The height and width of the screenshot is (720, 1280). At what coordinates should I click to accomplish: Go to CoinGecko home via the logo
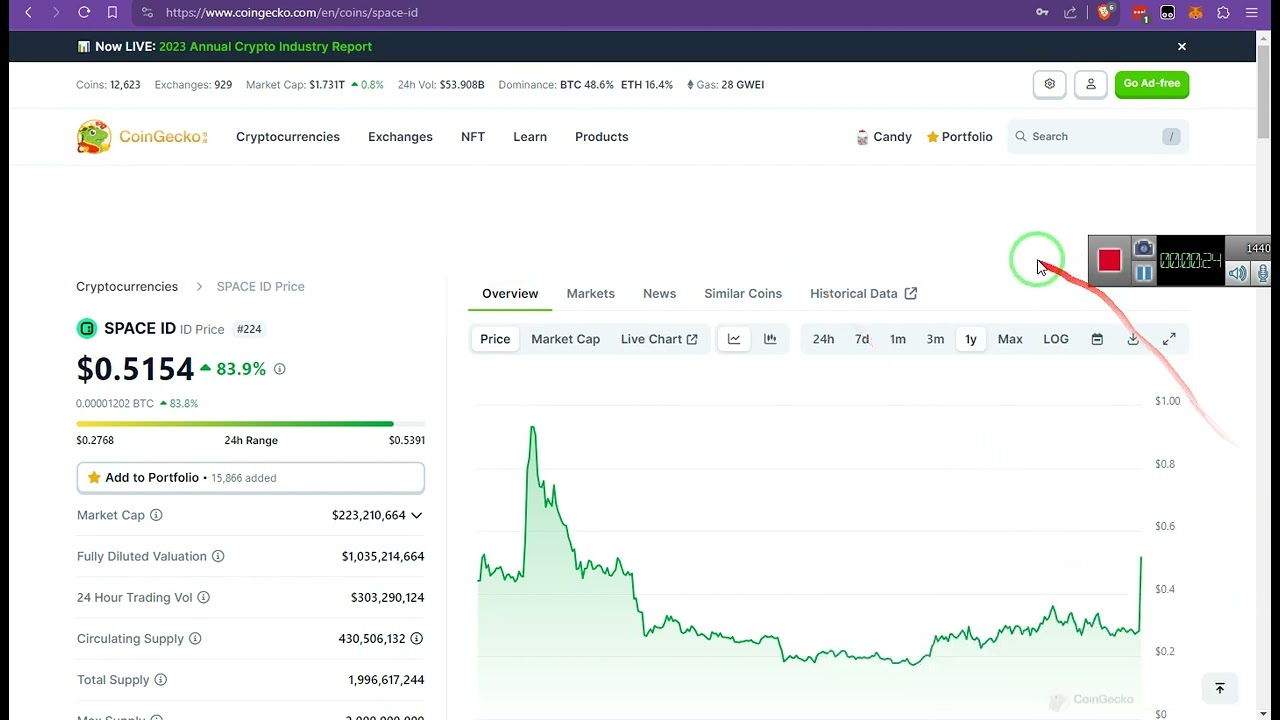(x=142, y=137)
